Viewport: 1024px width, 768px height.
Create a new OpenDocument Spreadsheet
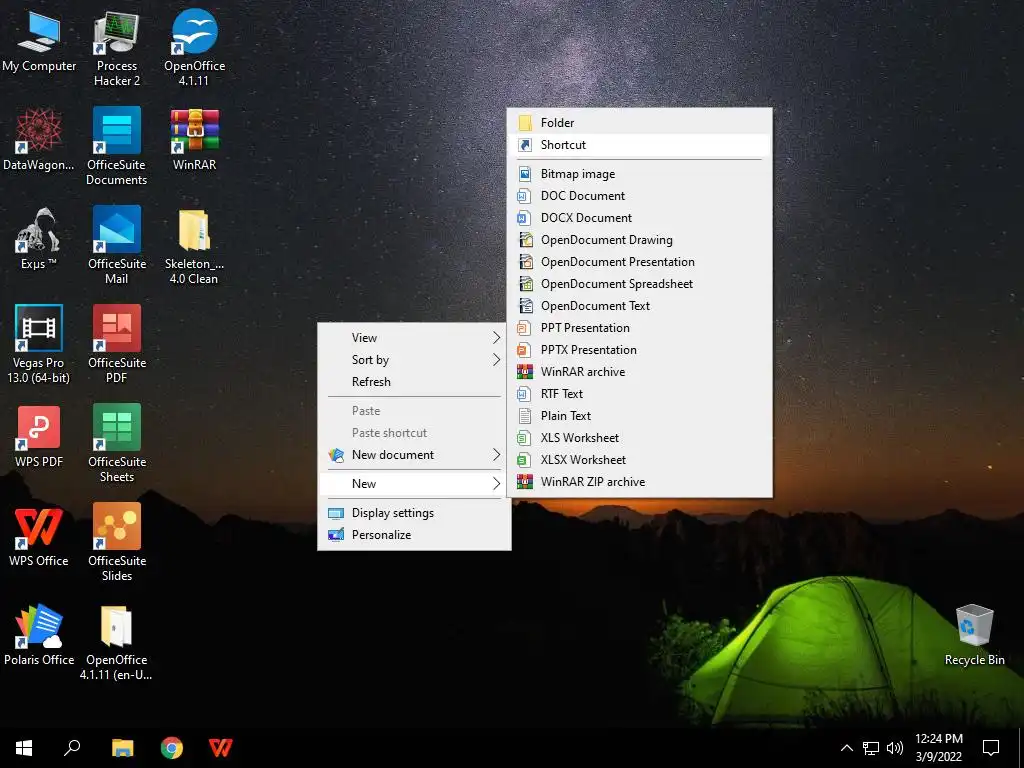(639, 284)
